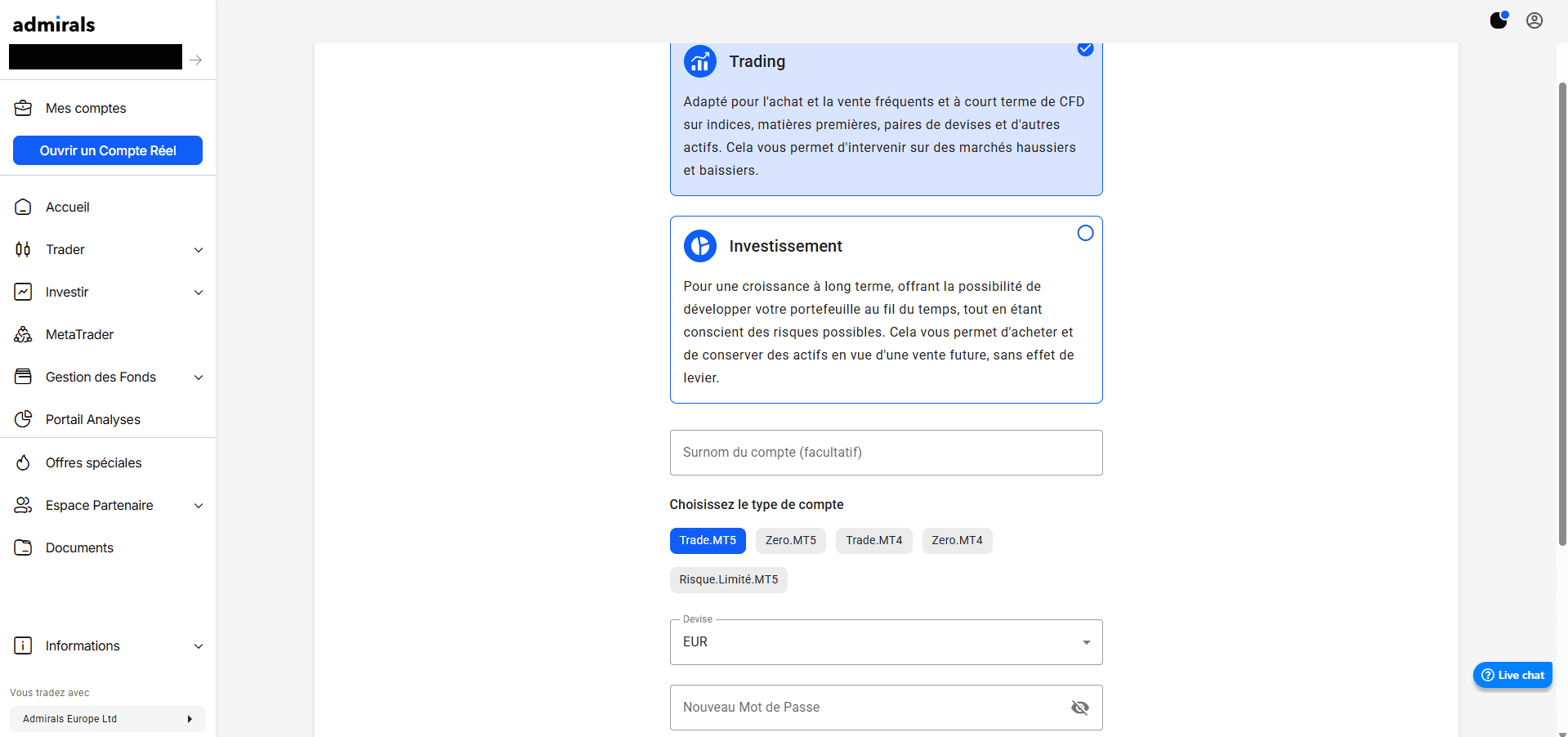Click the "Choisissez le type de compte" heading

pos(757,505)
